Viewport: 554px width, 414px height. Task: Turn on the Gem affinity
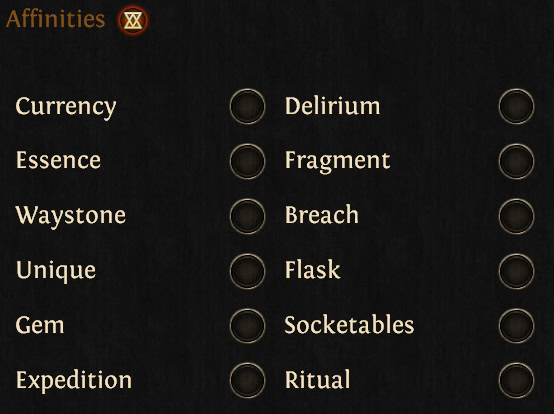click(x=247, y=326)
